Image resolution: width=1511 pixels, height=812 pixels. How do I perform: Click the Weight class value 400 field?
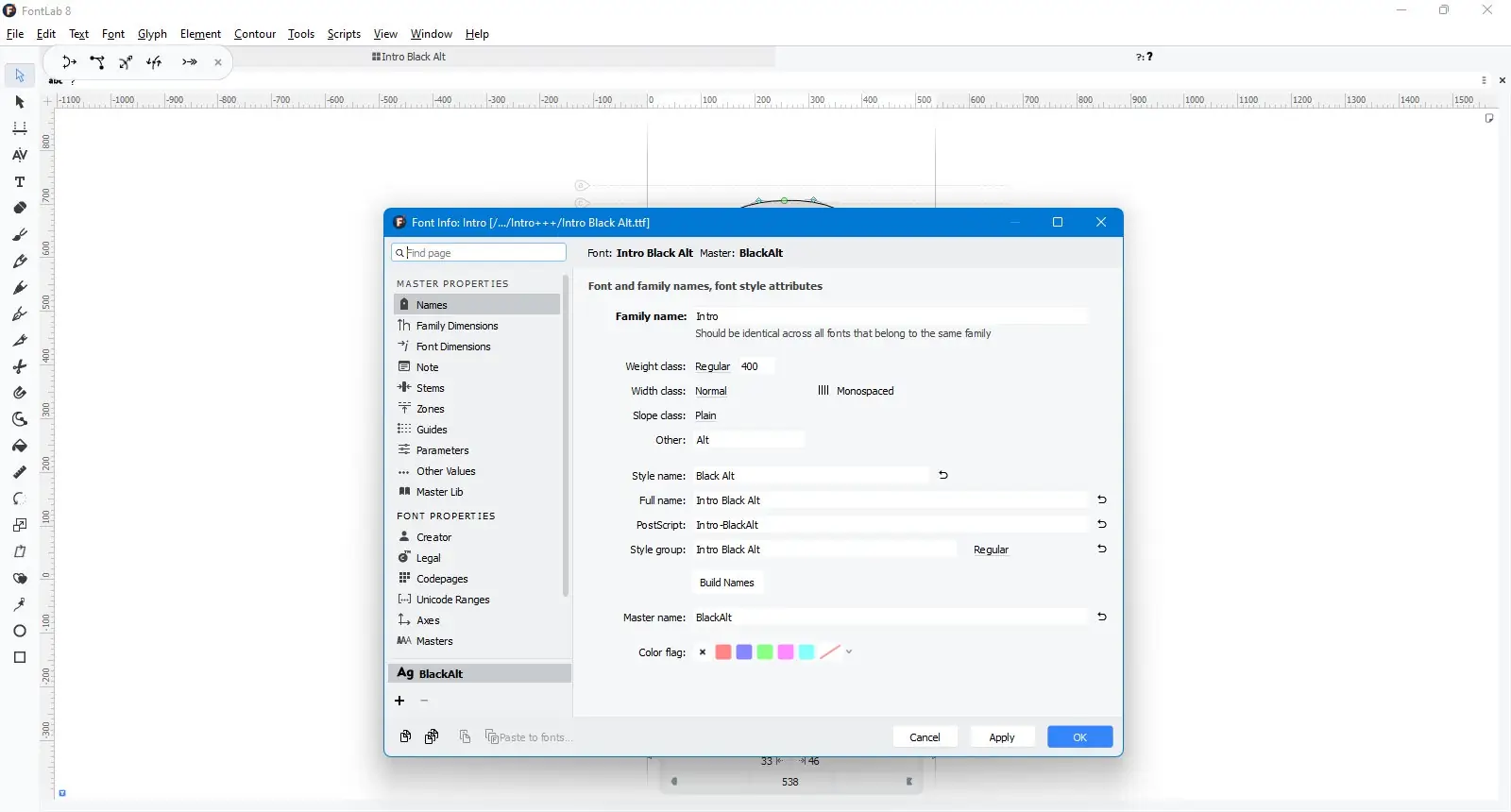click(756, 366)
